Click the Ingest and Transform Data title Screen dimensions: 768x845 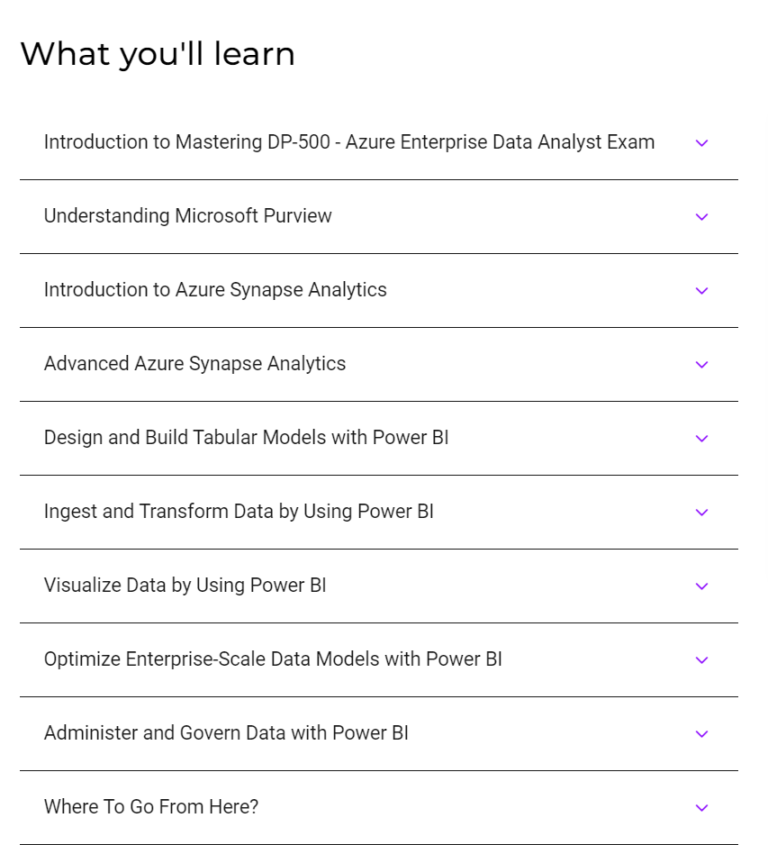click(238, 512)
